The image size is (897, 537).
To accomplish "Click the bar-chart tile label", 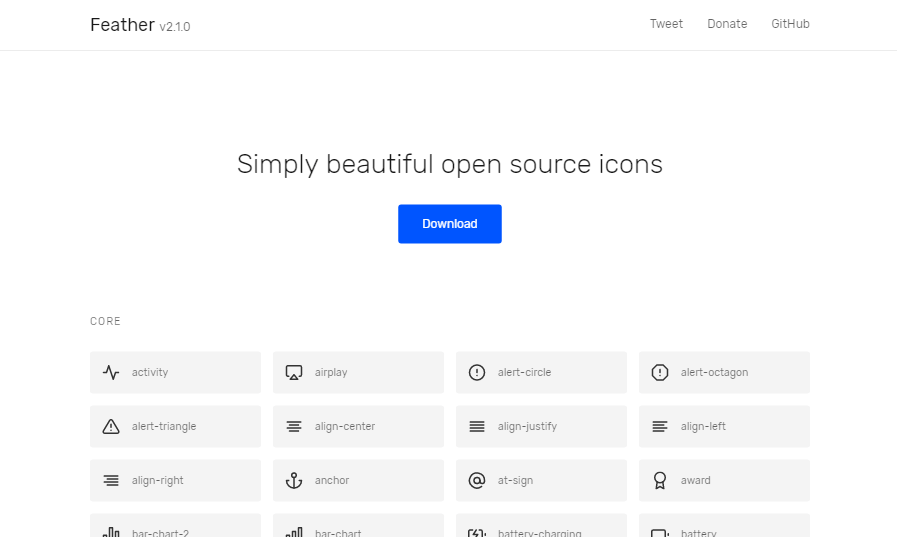I will pos(338,532).
